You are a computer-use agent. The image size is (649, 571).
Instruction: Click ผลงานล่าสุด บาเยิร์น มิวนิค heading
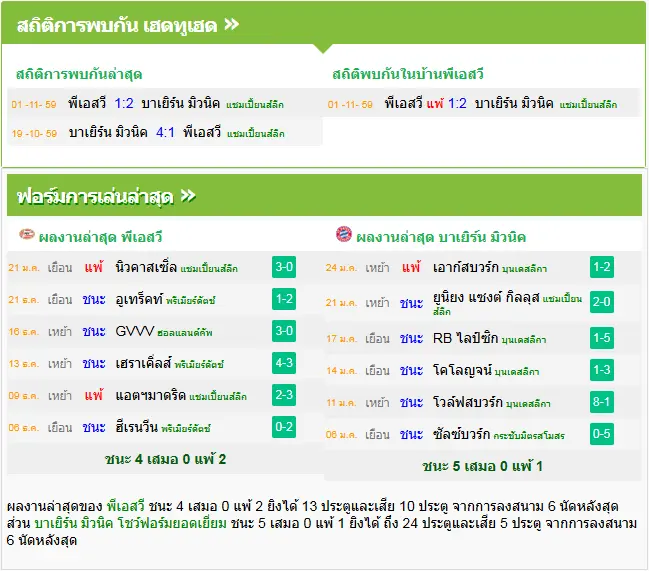(x=441, y=237)
